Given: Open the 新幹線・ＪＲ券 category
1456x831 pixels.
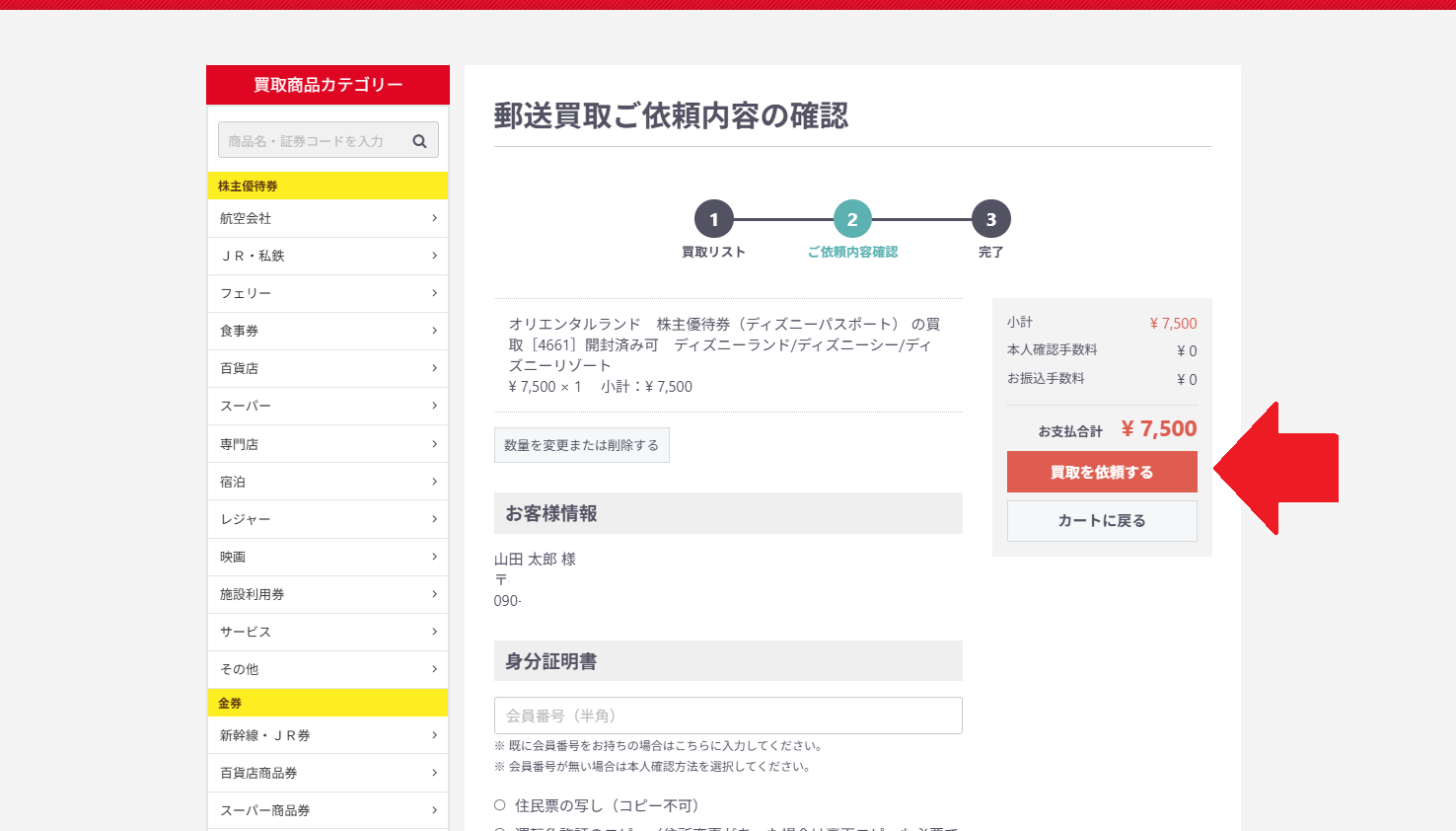Looking at the screenshot, I should (x=328, y=735).
